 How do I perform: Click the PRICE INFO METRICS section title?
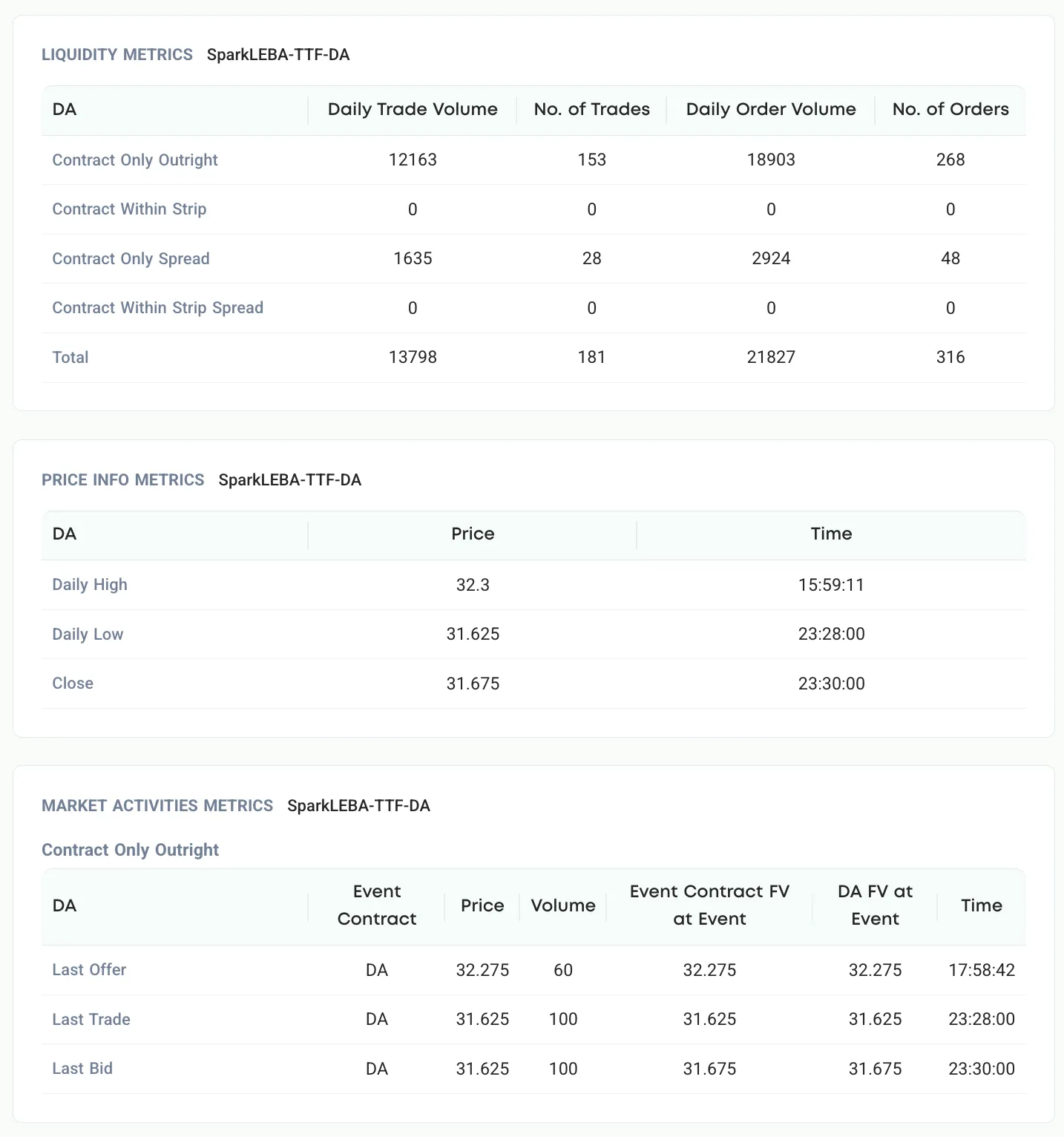pos(123,480)
